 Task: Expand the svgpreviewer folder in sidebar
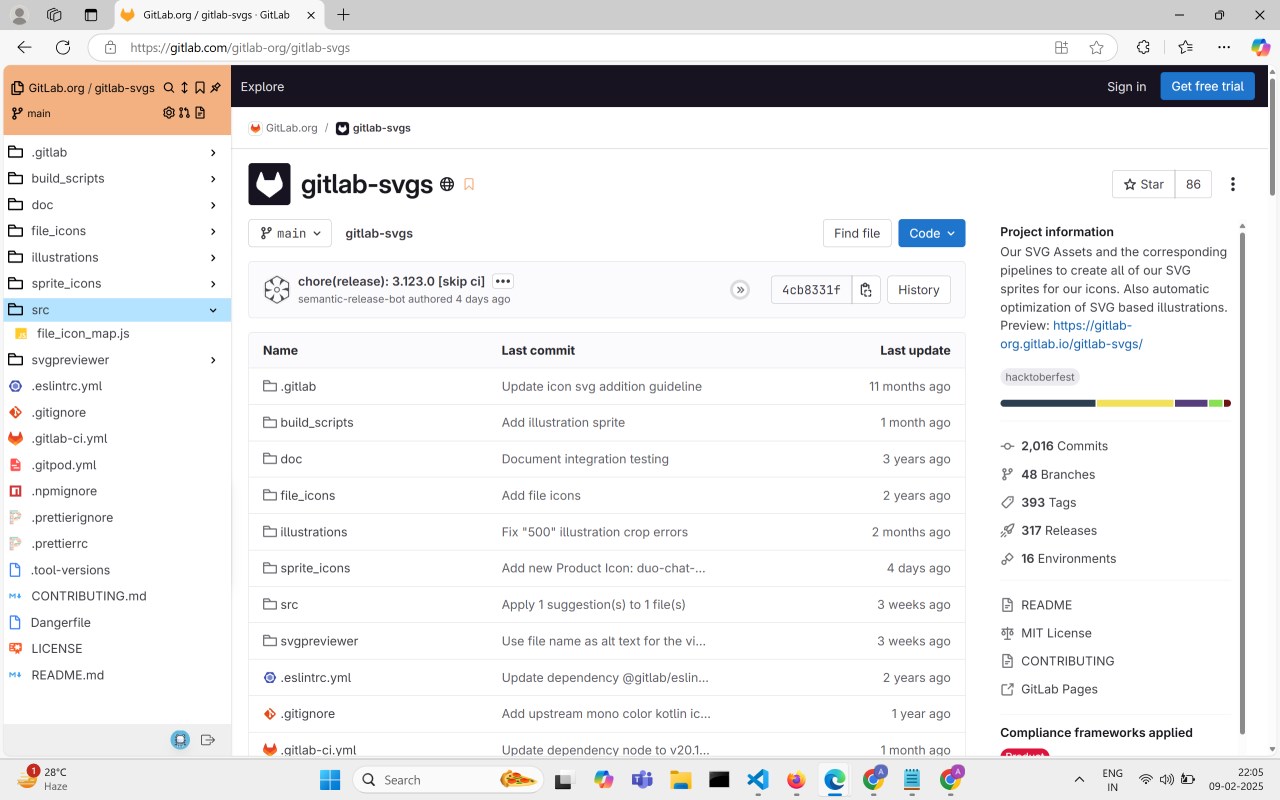213,360
